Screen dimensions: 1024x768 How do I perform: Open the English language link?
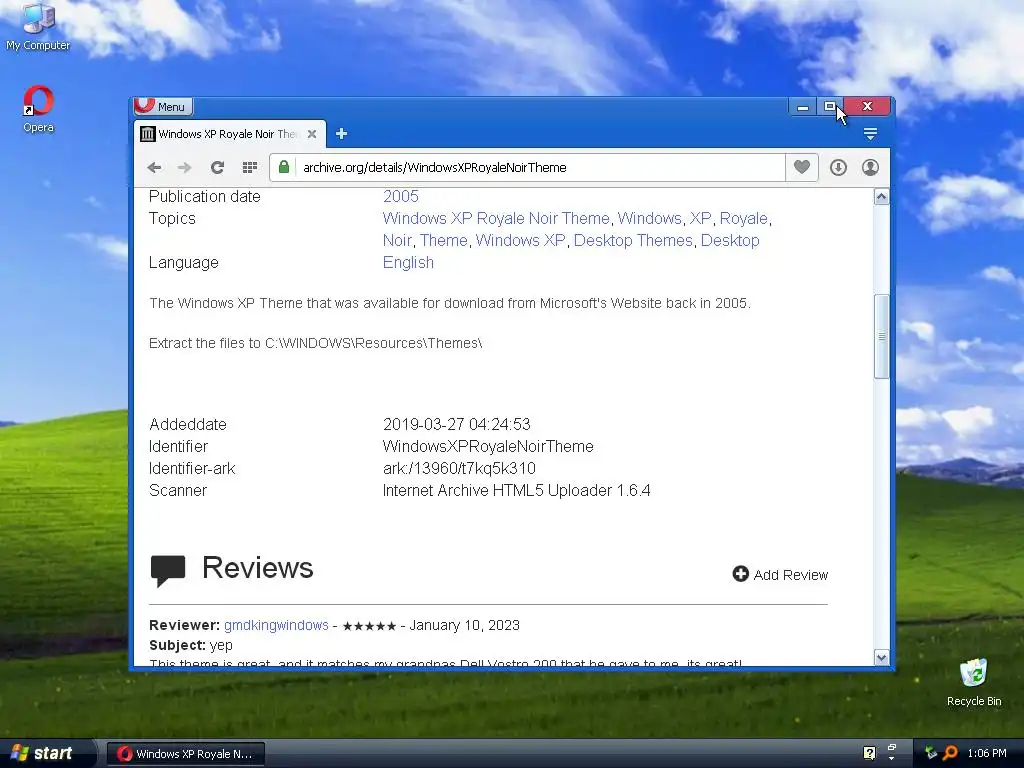tap(408, 263)
